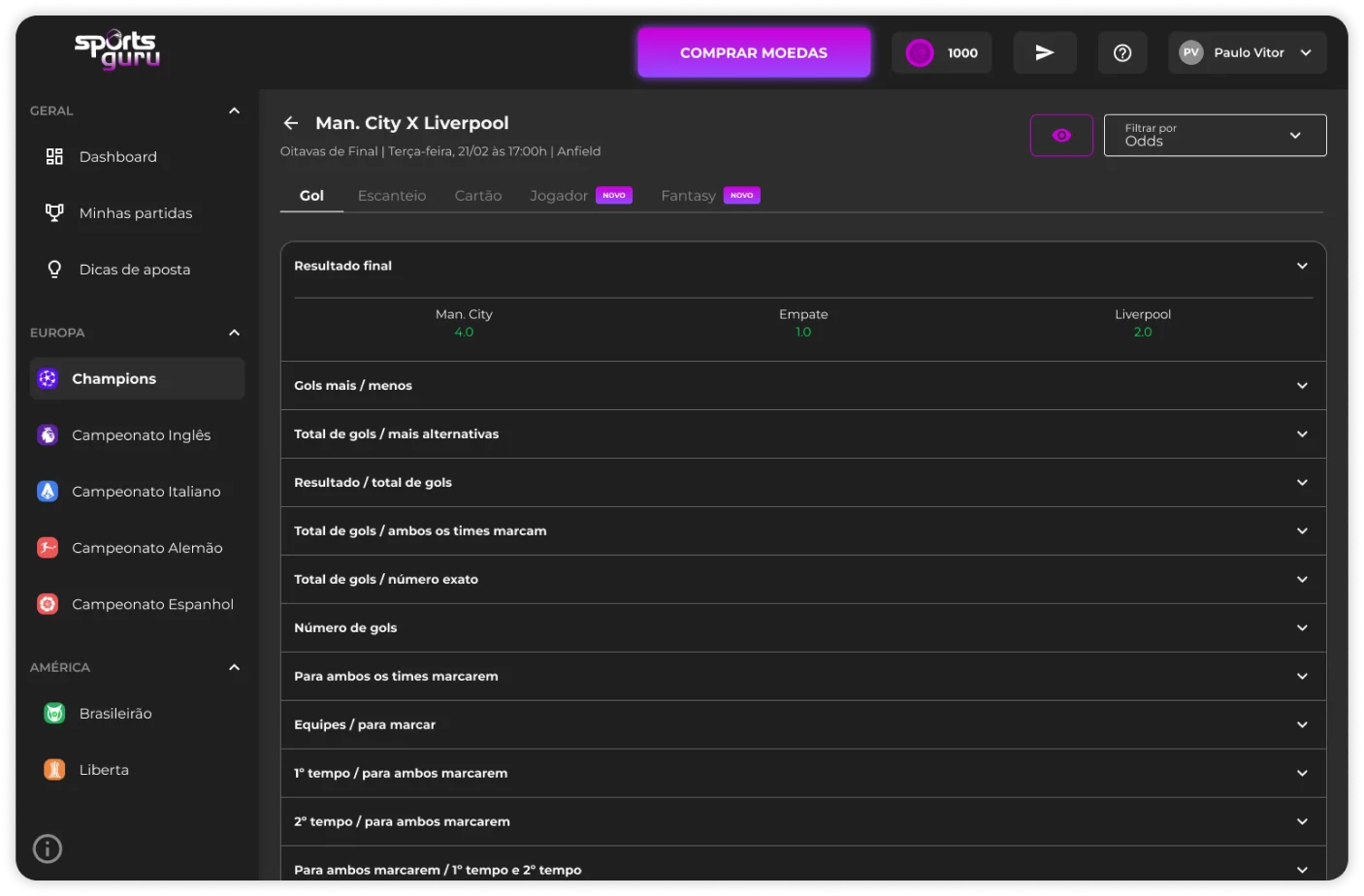1364x896 pixels.
Task: Expand Total de gols / mais alternativas
Action: tap(802, 434)
